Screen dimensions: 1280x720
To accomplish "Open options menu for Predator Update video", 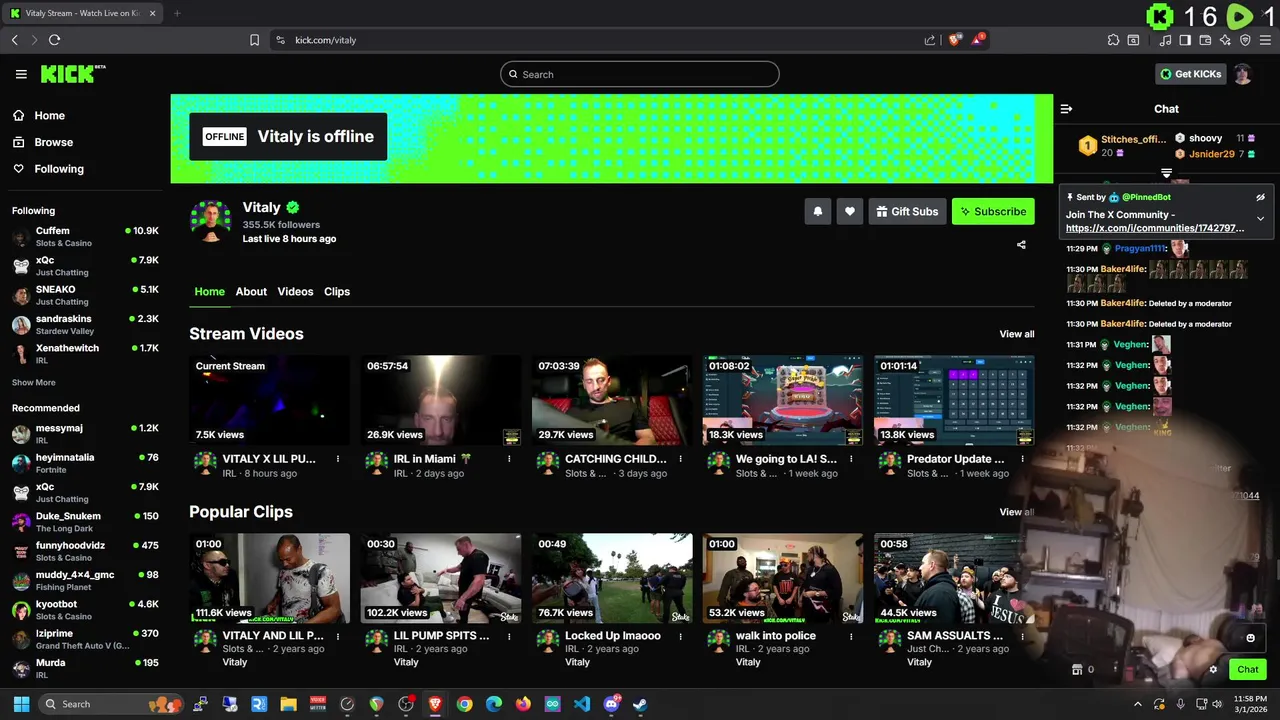I will [1022, 459].
